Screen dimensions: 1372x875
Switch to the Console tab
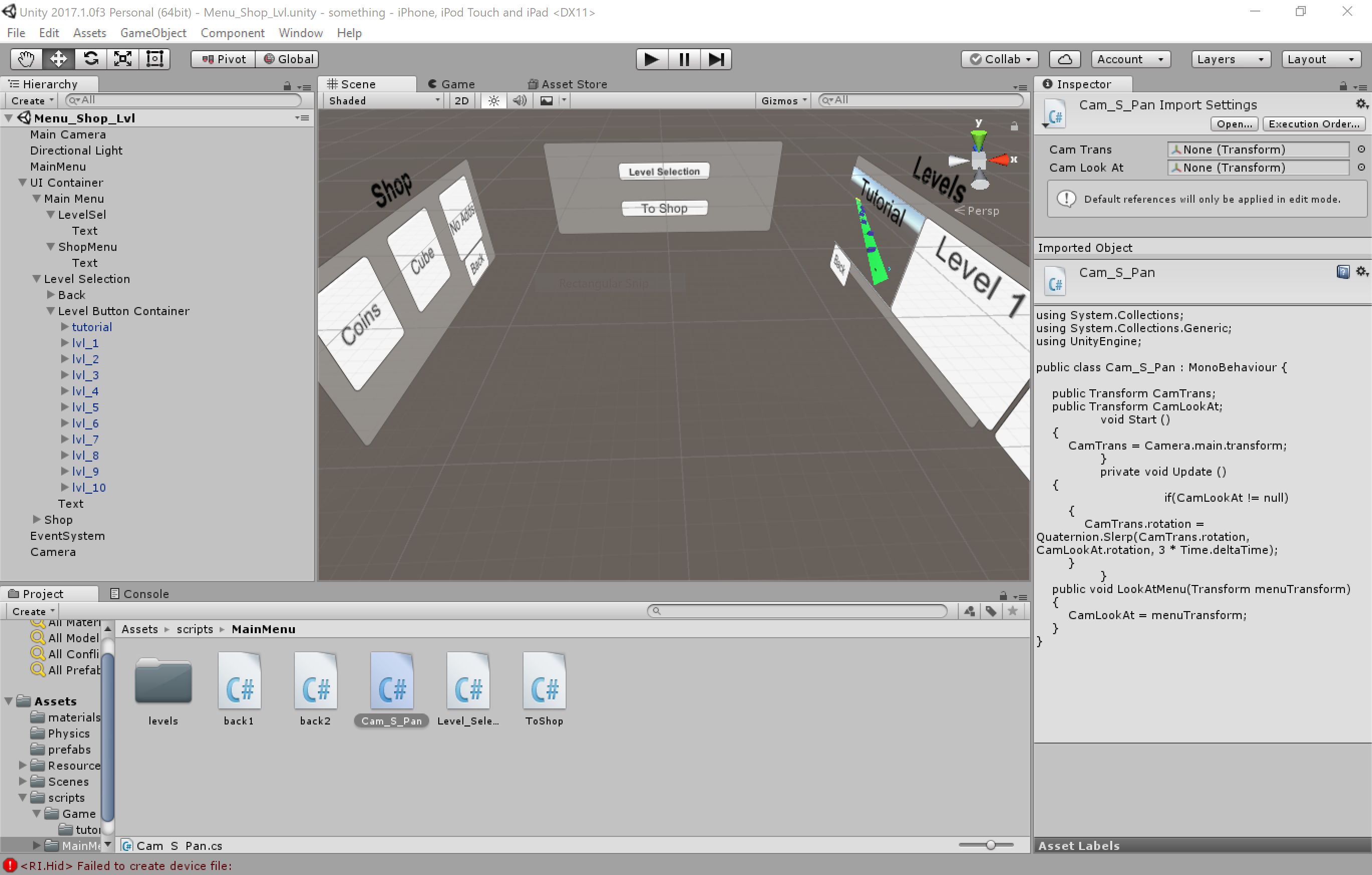tap(139, 594)
